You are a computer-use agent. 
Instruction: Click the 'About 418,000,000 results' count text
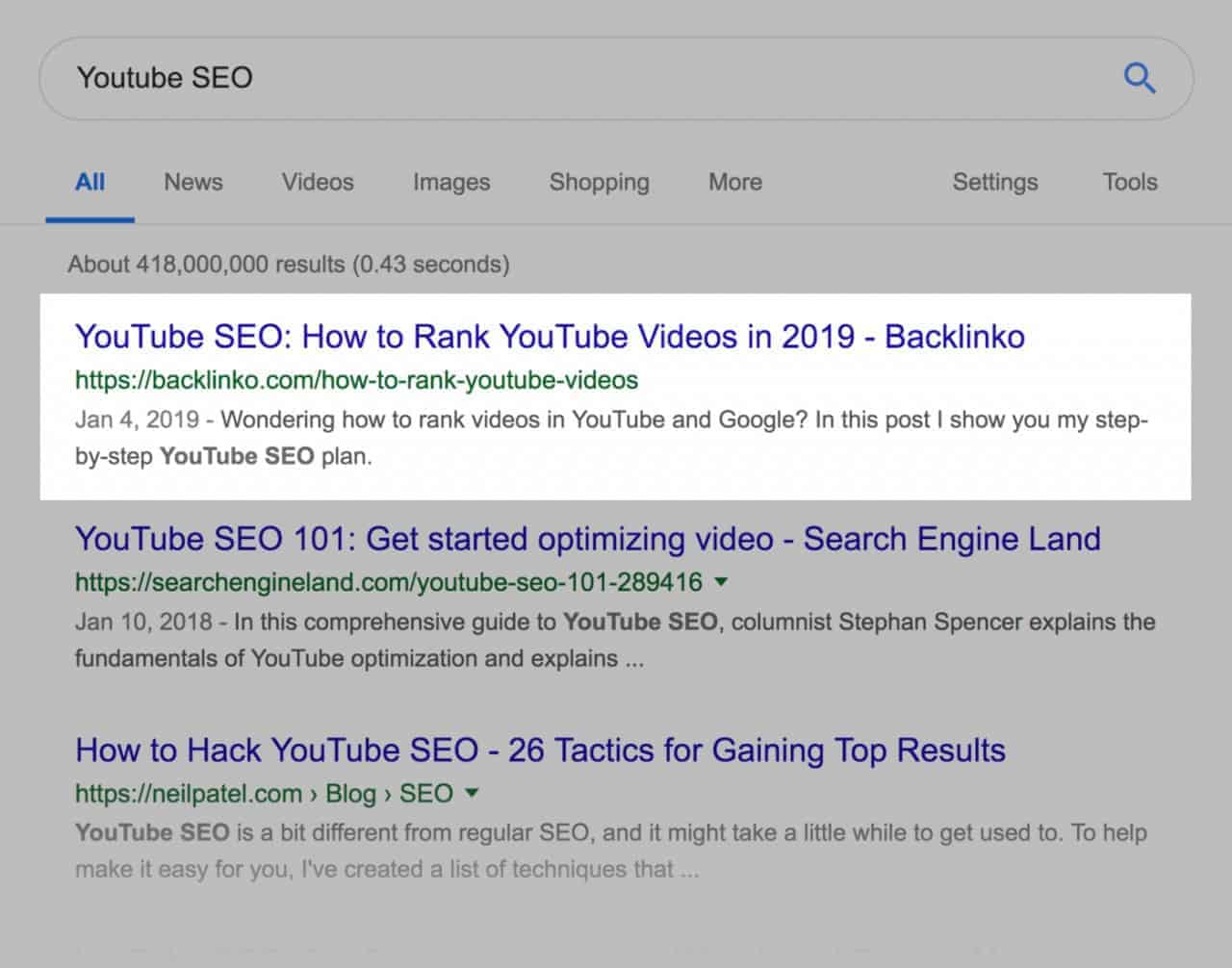click(289, 265)
